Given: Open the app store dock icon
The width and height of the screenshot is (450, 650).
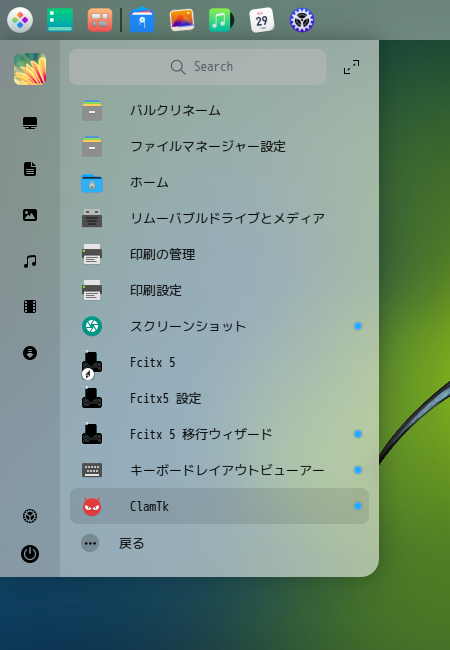Looking at the screenshot, I should 142,20.
